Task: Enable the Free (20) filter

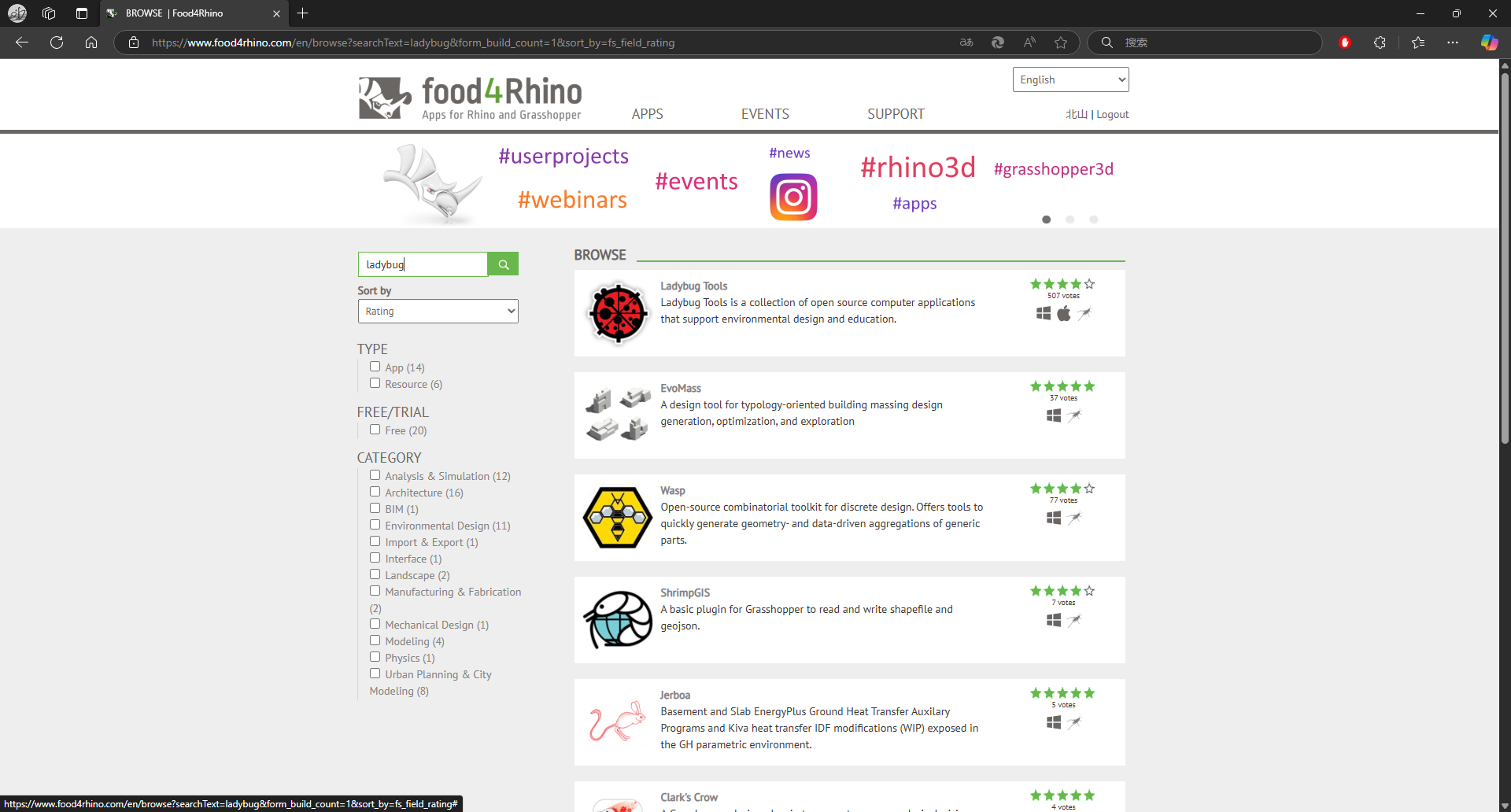Action: [x=375, y=430]
